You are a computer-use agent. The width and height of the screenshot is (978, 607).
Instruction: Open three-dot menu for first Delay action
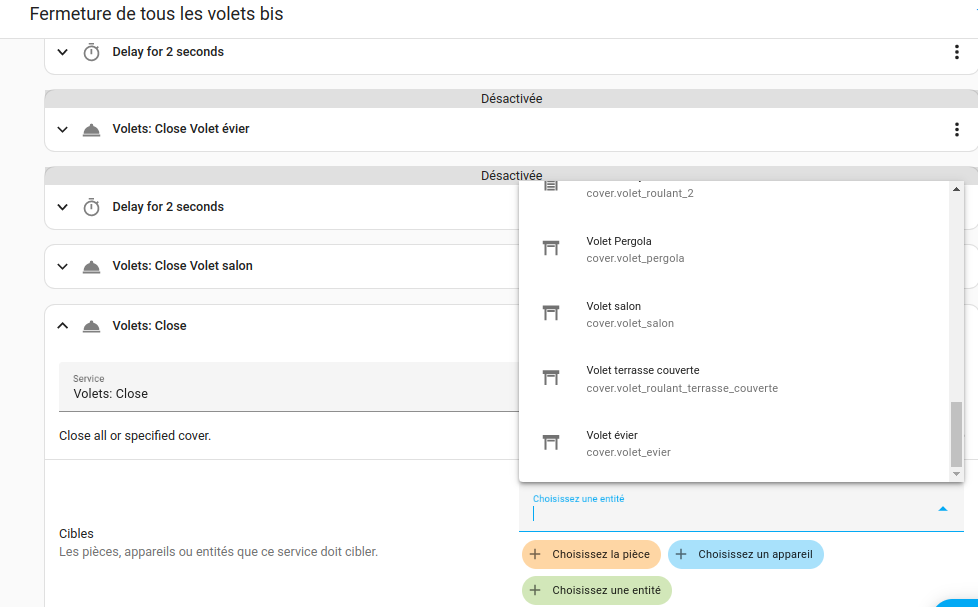point(957,52)
